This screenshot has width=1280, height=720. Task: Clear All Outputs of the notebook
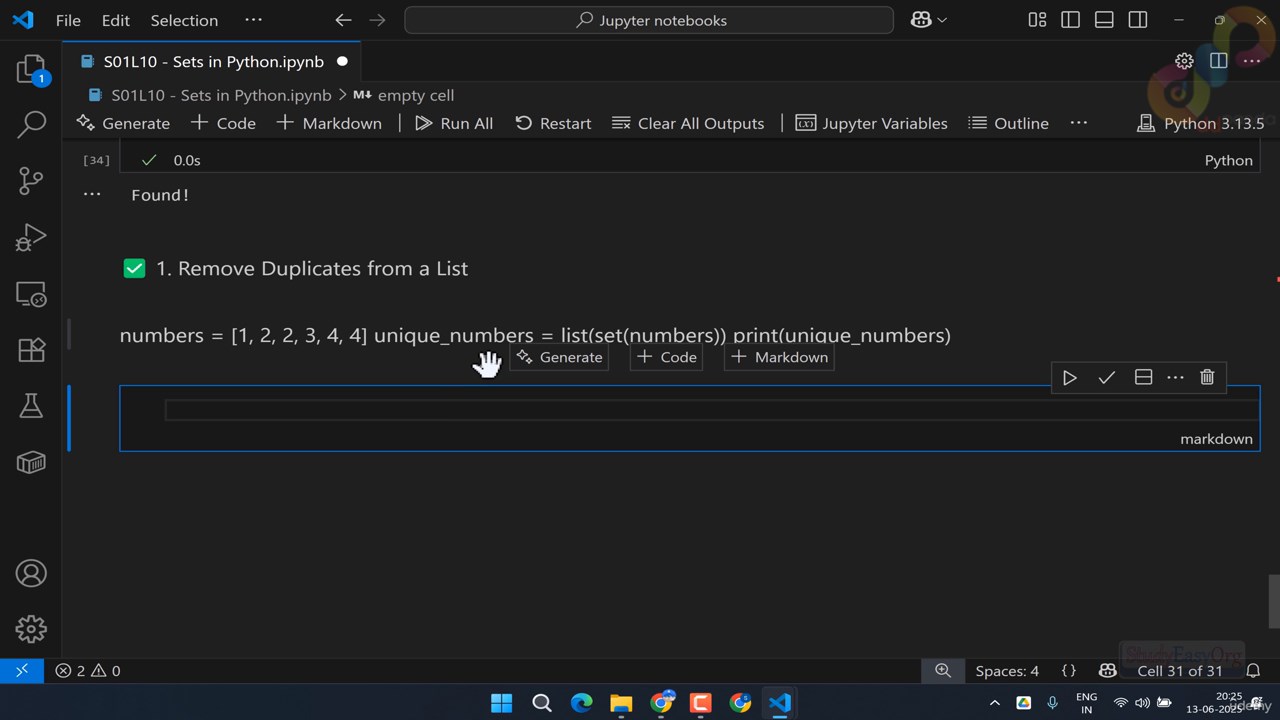tap(688, 123)
